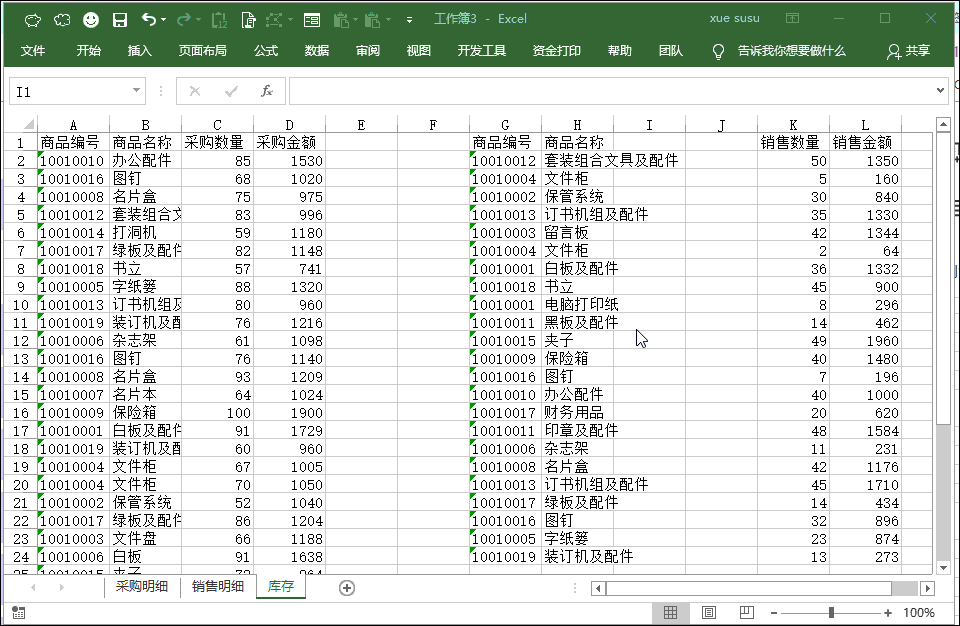This screenshot has width=960, height=626.
Task: Click the dotted shape points icon
Action: [x=274, y=20]
